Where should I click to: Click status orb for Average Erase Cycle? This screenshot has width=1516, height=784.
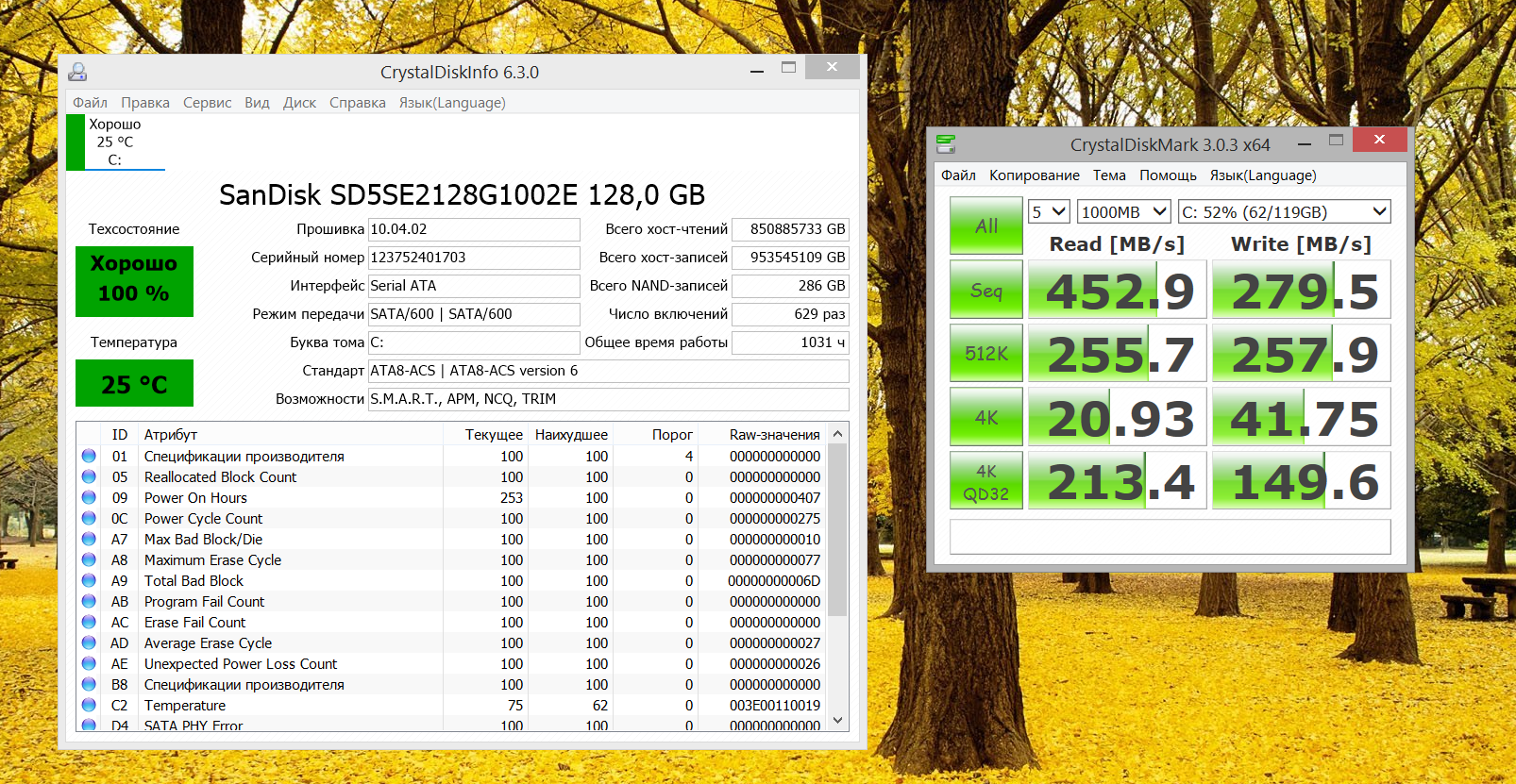[89, 642]
